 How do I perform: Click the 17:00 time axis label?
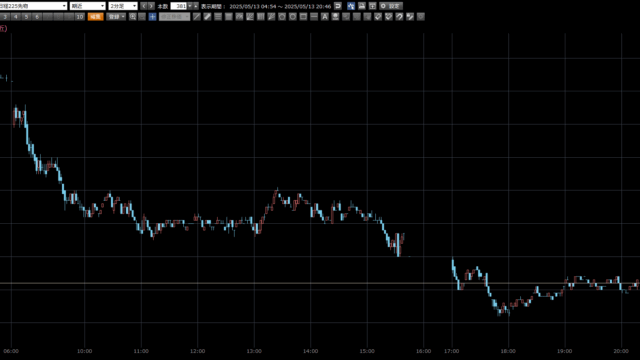(x=452, y=351)
